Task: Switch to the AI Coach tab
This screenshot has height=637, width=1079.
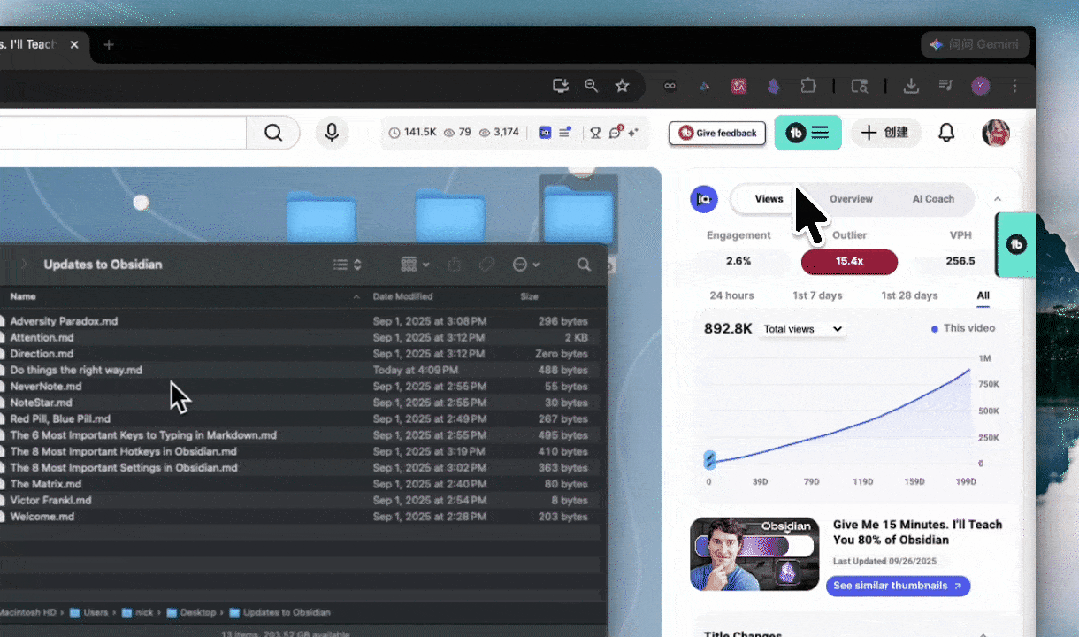Action: tap(933, 199)
